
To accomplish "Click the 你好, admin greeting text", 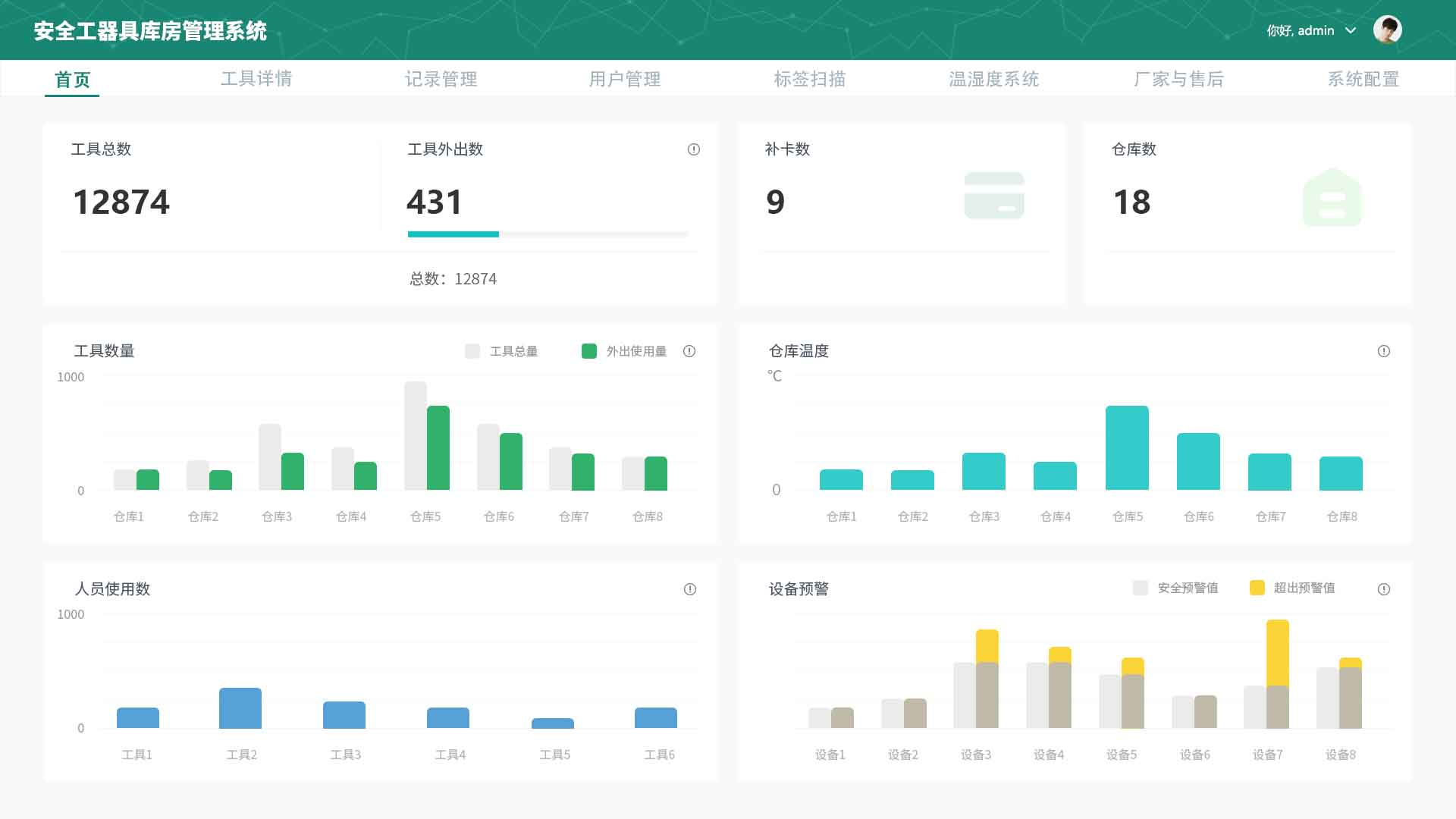I will click(1300, 30).
